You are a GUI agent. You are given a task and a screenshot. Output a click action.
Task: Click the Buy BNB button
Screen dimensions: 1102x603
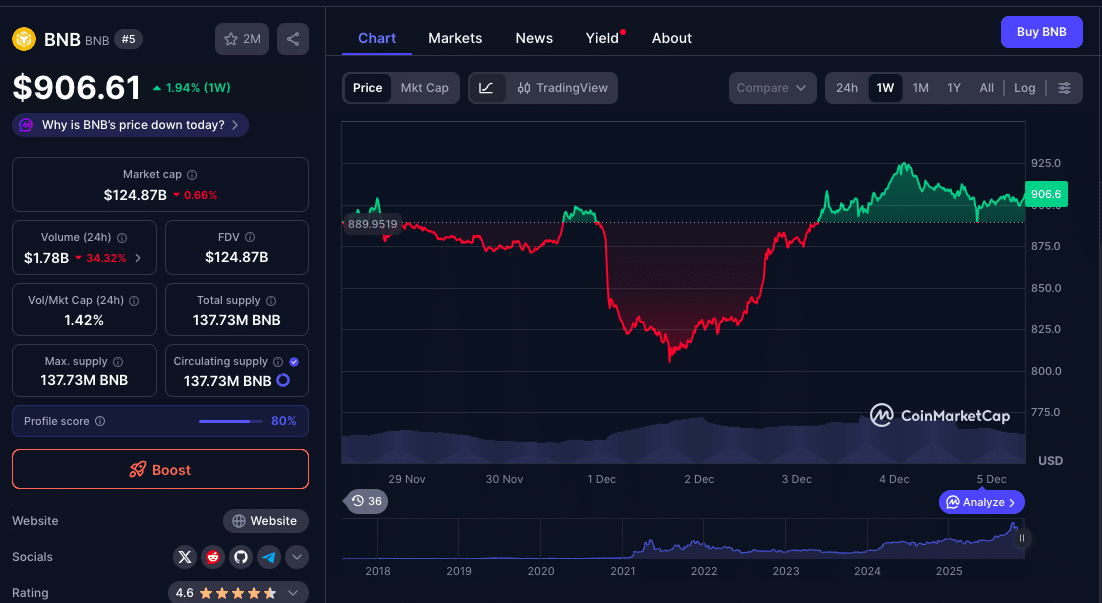(x=1041, y=31)
